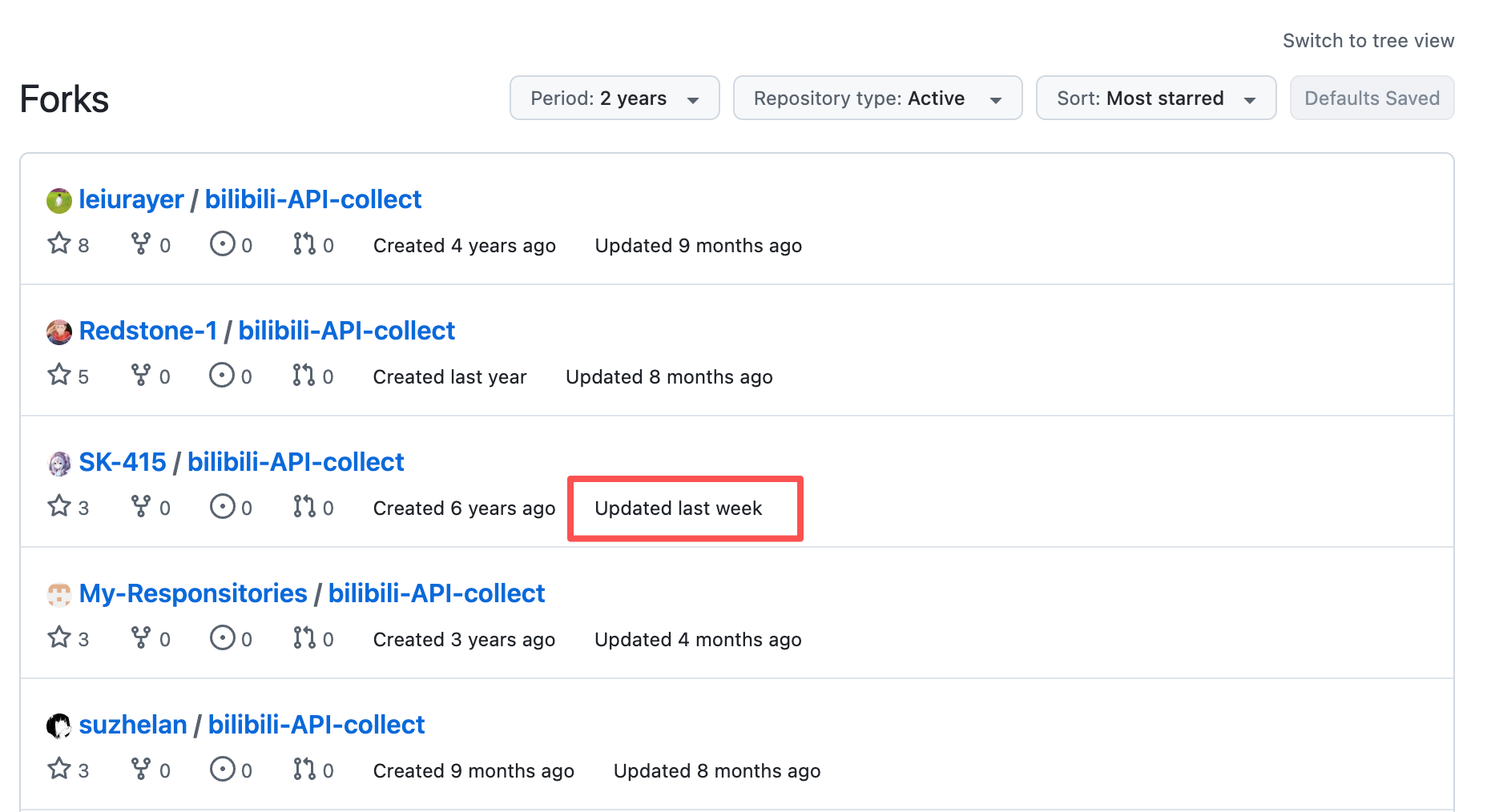Switch to tree view
Screen dimensions: 1487x812
[x=1368, y=41]
